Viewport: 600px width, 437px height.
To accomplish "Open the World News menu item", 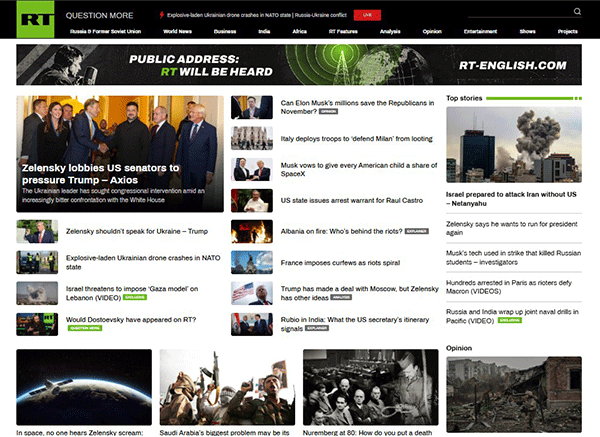I will (x=177, y=31).
